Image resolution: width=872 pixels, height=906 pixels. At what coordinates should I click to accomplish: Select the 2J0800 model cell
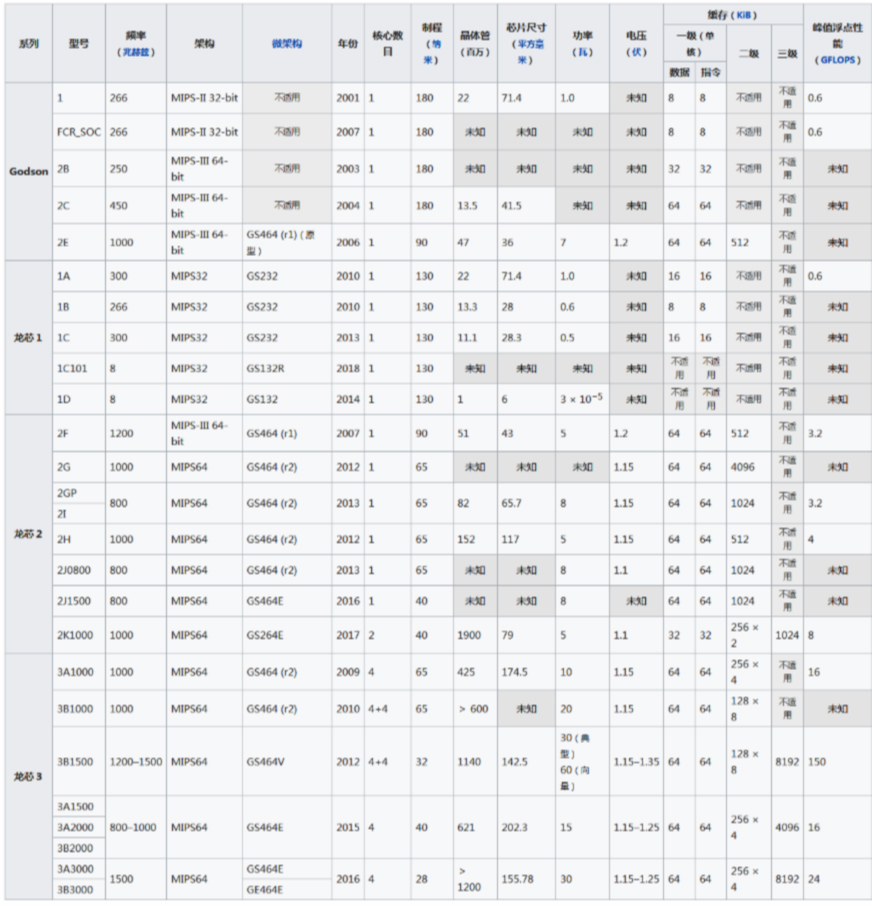point(79,570)
